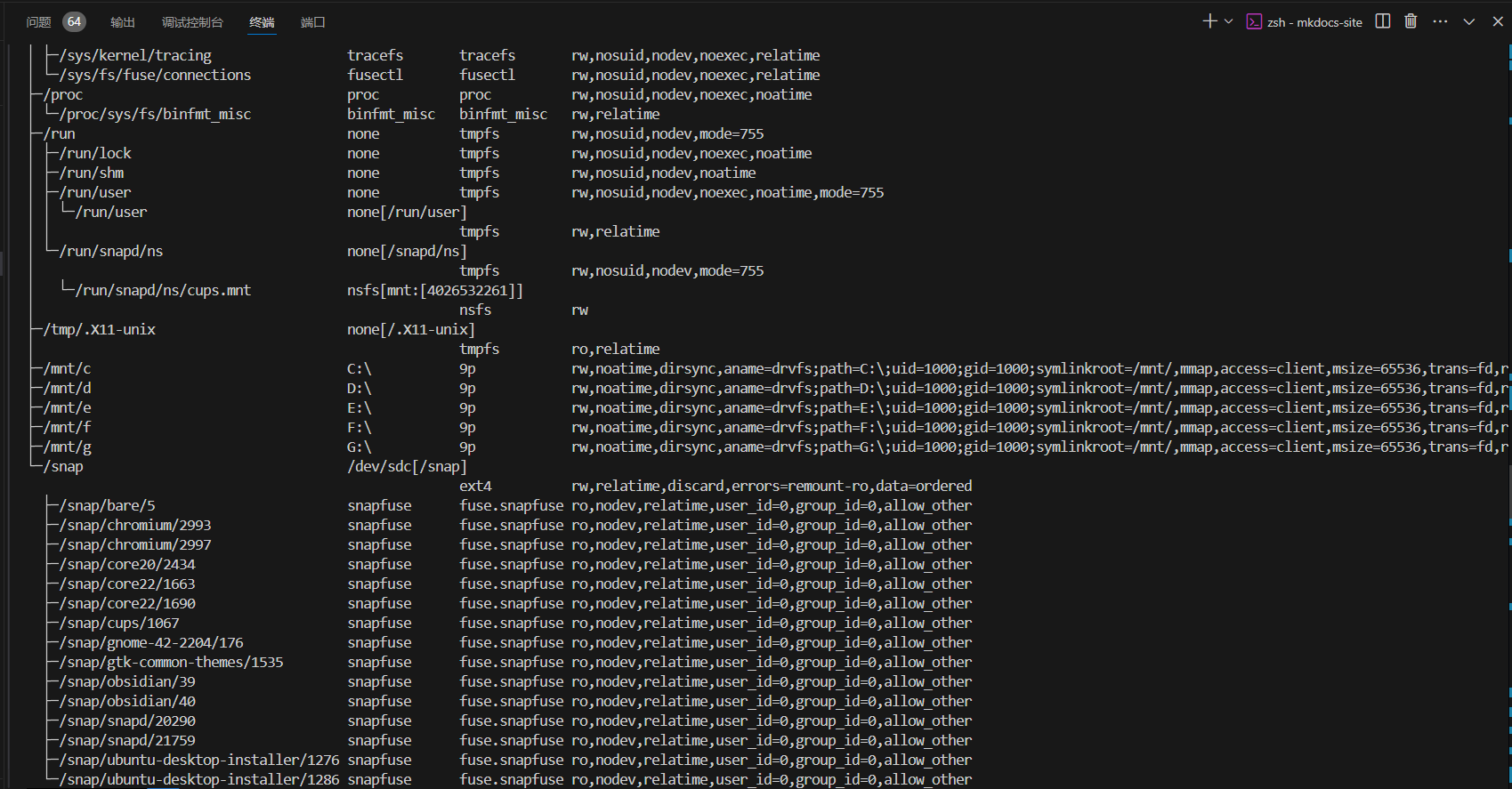Open the 端口 tab

click(312, 22)
